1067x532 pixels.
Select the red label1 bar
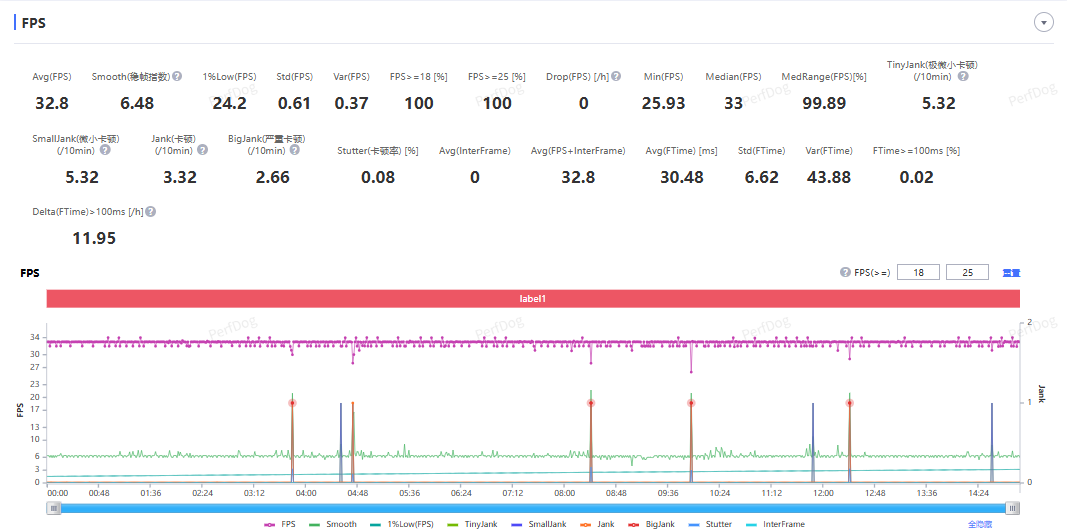(x=534, y=299)
